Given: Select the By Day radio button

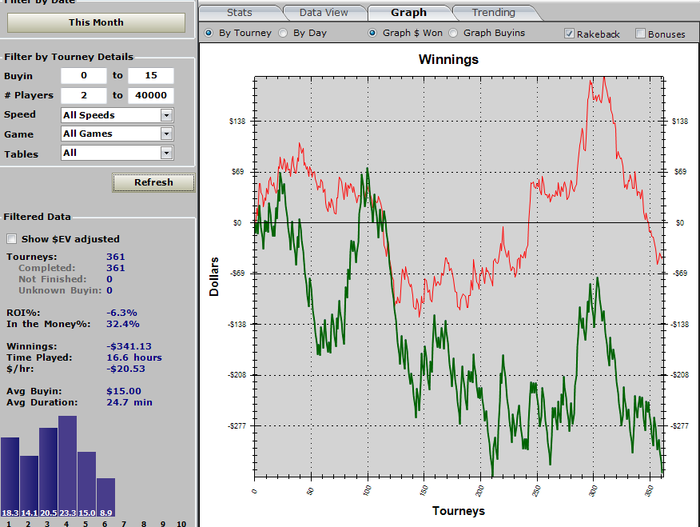Looking at the screenshot, I should click(283, 33).
